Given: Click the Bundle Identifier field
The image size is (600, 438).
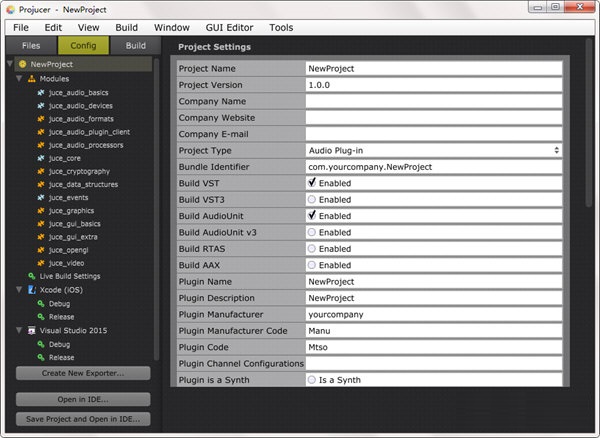Looking at the screenshot, I should (x=434, y=167).
